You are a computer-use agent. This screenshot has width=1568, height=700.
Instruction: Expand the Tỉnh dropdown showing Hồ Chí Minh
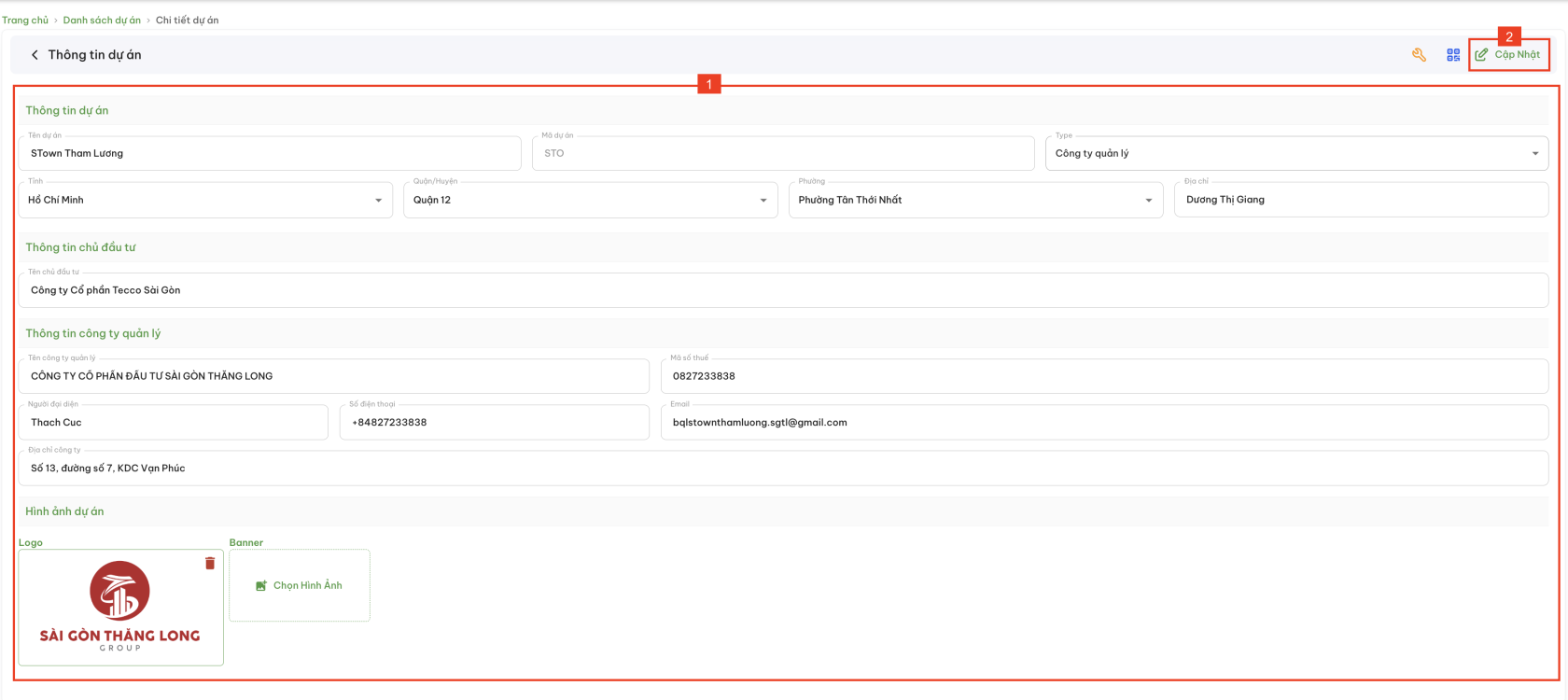(205, 200)
